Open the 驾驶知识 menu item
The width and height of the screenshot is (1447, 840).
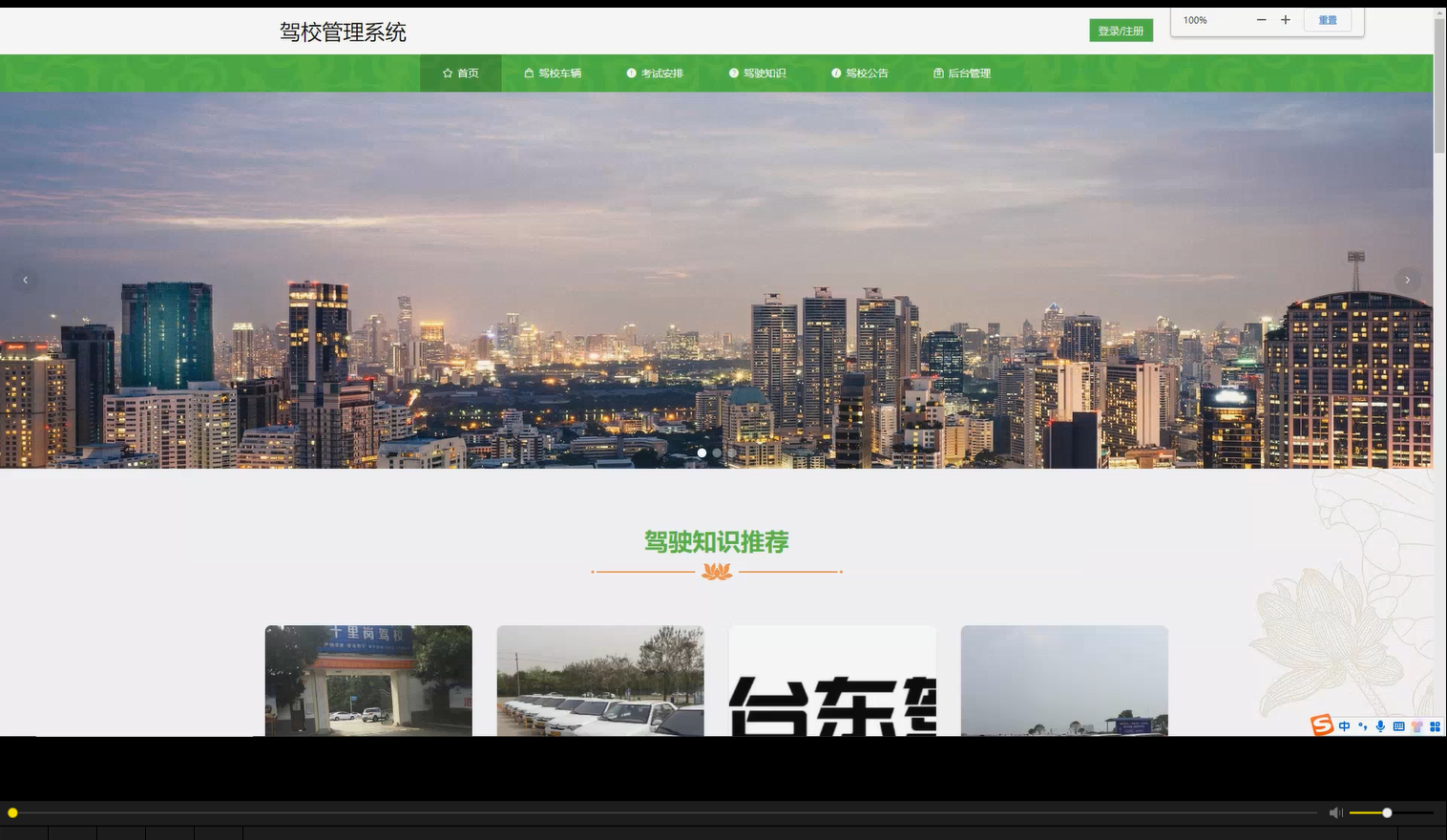759,73
